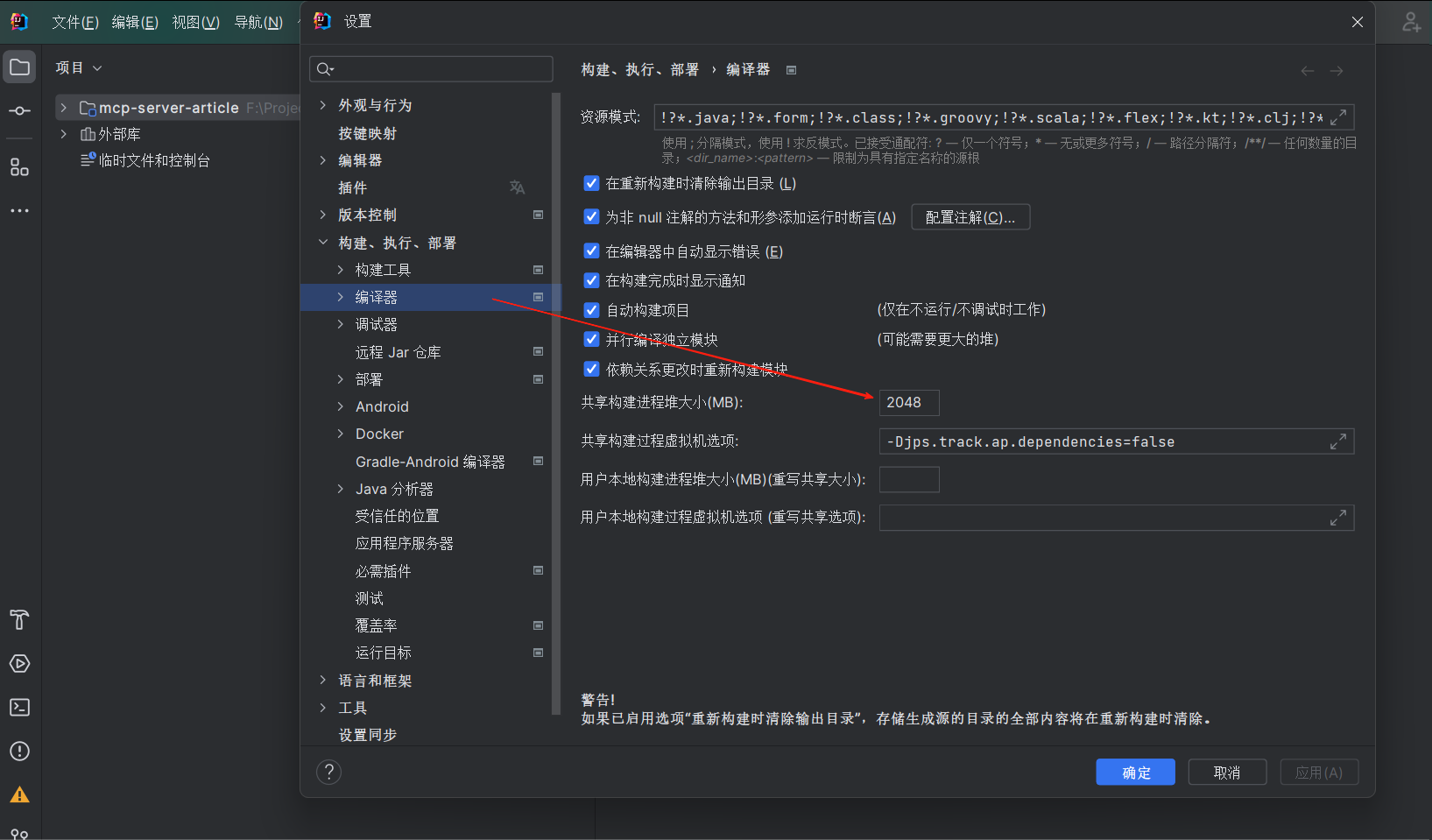1432x840 pixels.
Task: Open the 编辑(E) menu
Action: pos(135,22)
